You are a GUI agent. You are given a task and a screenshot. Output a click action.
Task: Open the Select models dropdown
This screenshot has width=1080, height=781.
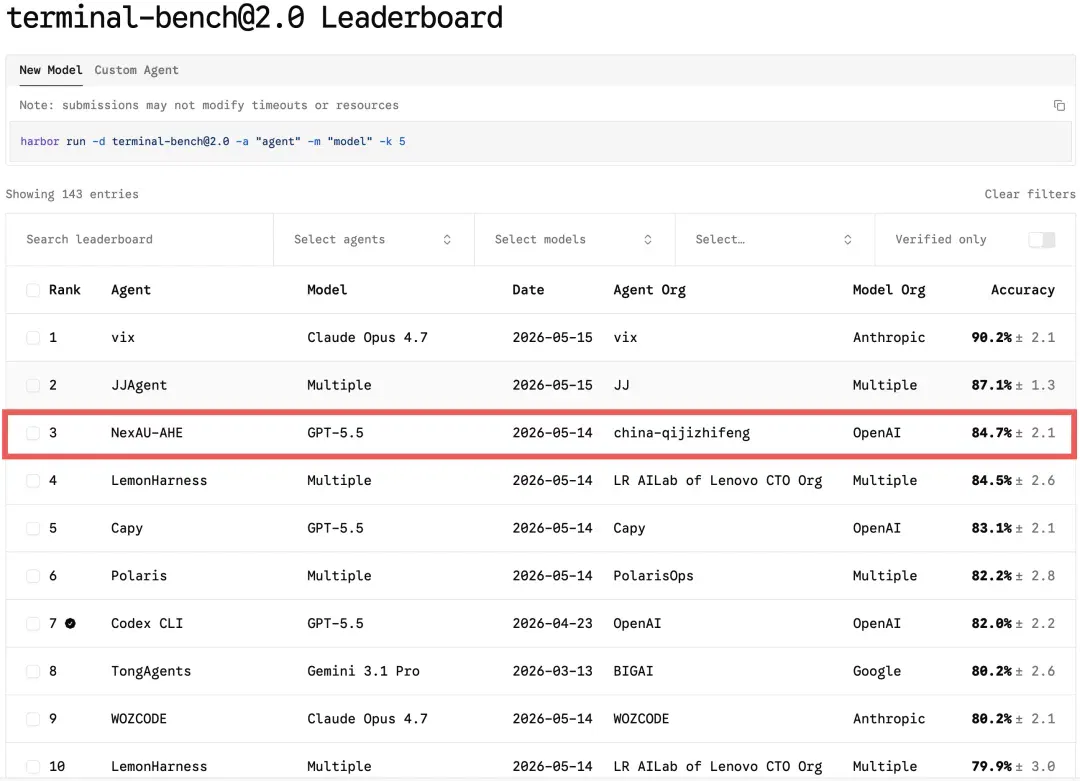click(574, 240)
